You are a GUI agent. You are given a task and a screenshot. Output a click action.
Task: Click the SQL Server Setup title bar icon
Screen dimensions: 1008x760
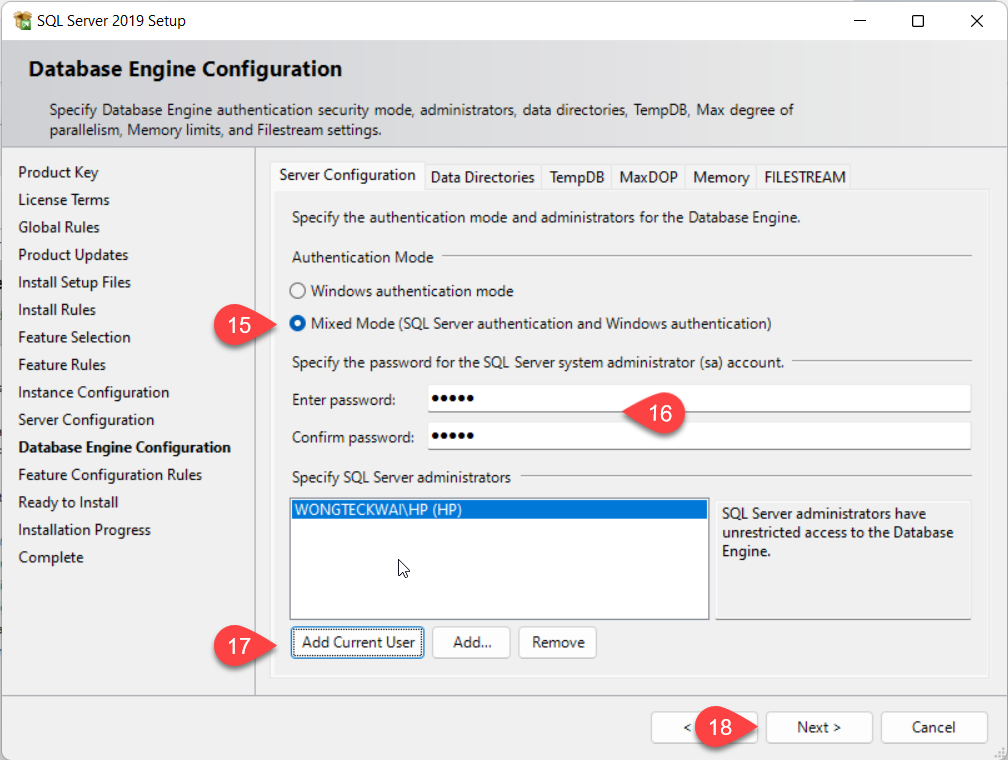(22, 21)
